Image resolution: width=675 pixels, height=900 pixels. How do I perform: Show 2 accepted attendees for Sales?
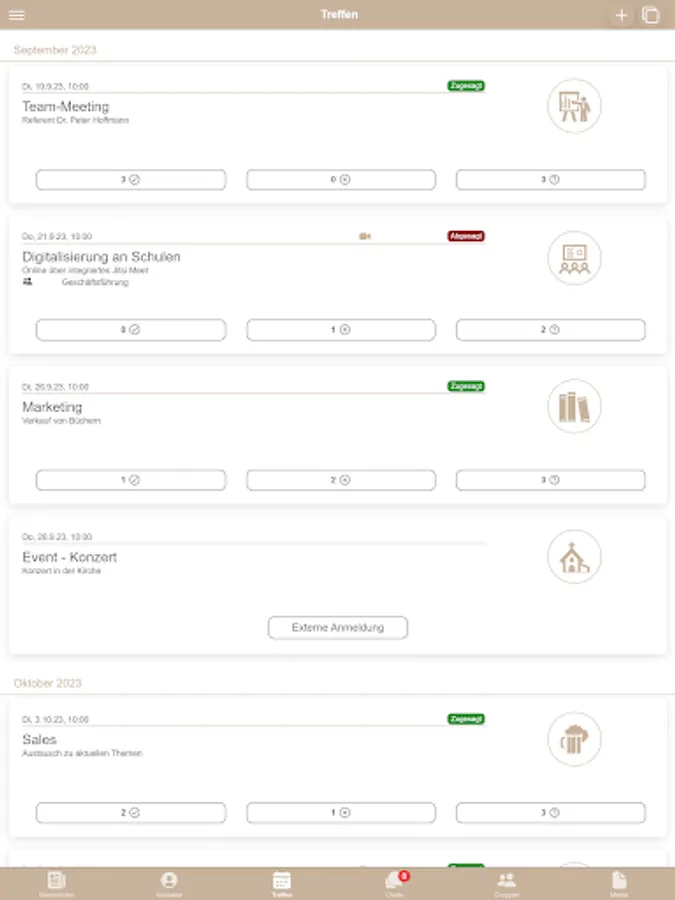click(131, 813)
